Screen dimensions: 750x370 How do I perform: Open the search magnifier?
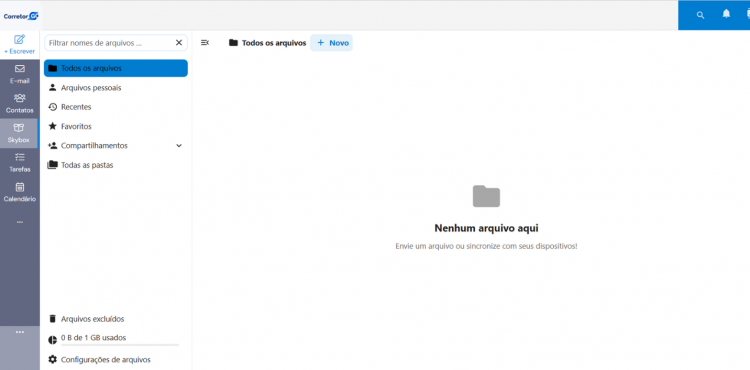tap(700, 15)
